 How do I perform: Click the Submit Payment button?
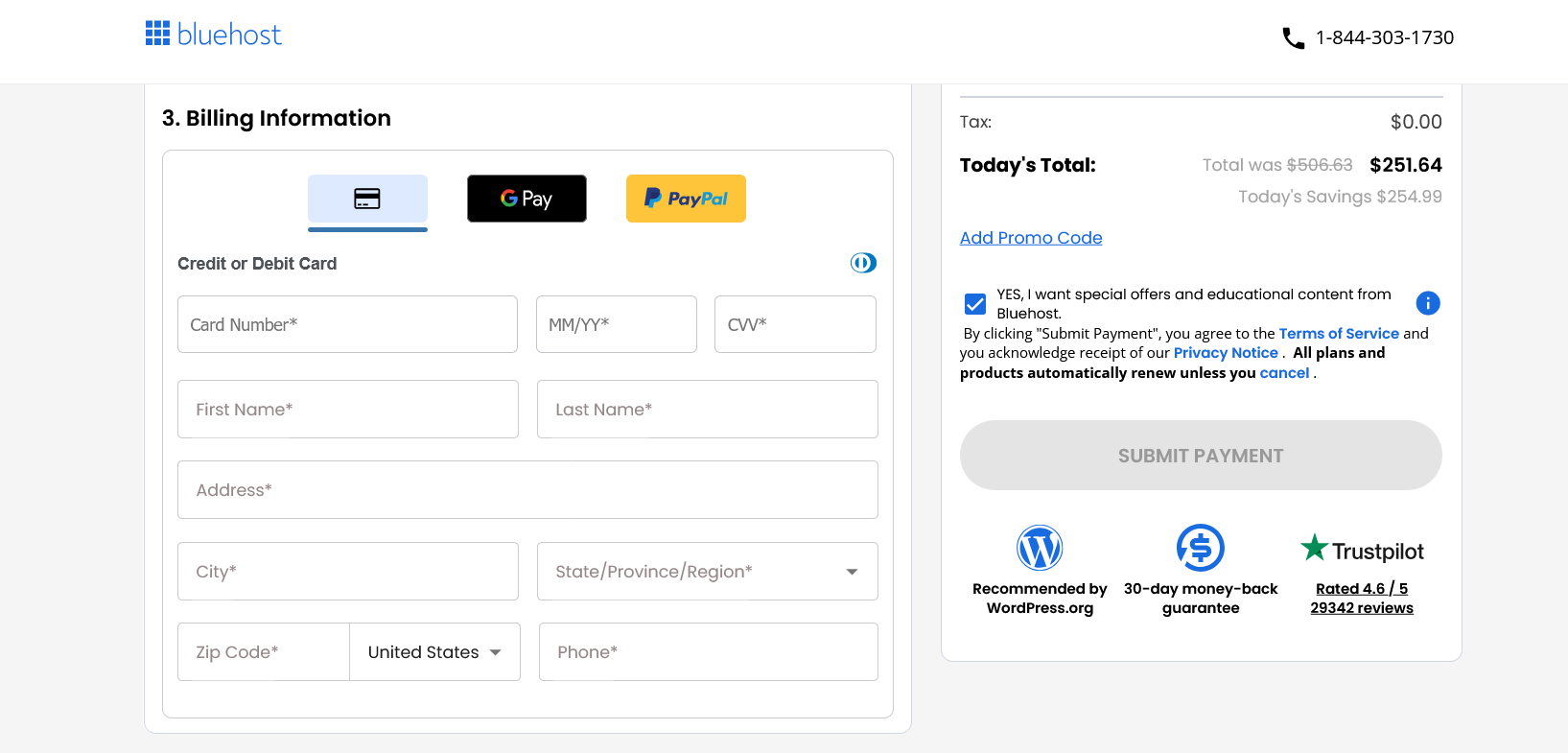point(1201,456)
